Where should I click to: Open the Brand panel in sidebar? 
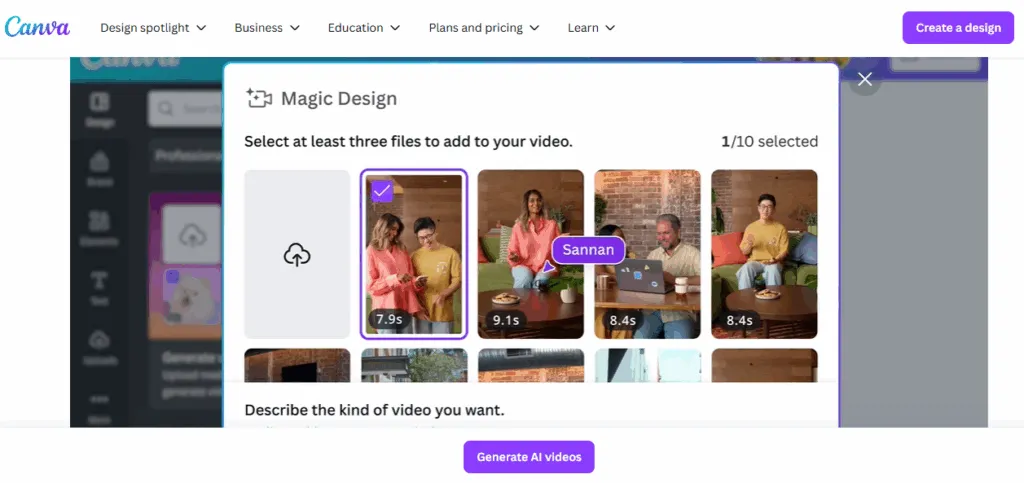coord(100,168)
